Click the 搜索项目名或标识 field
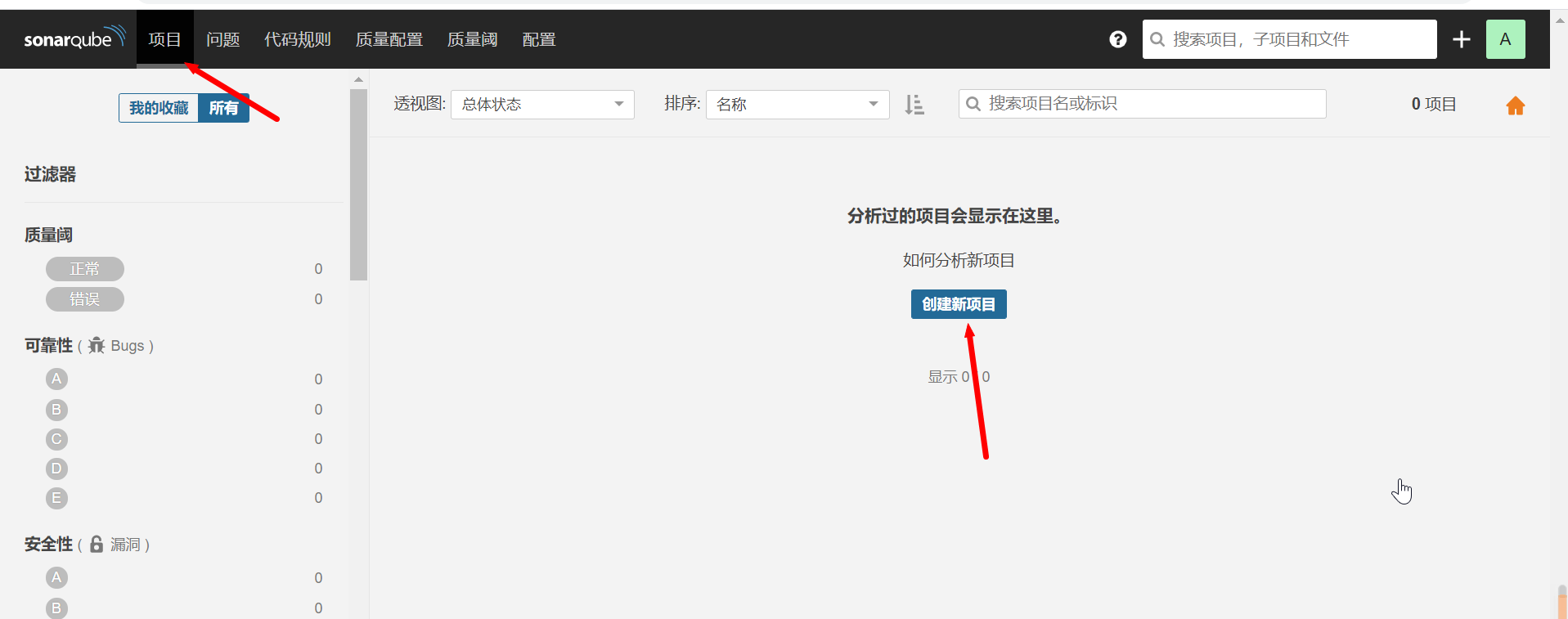The image size is (1568, 619). coord(1142,104)
